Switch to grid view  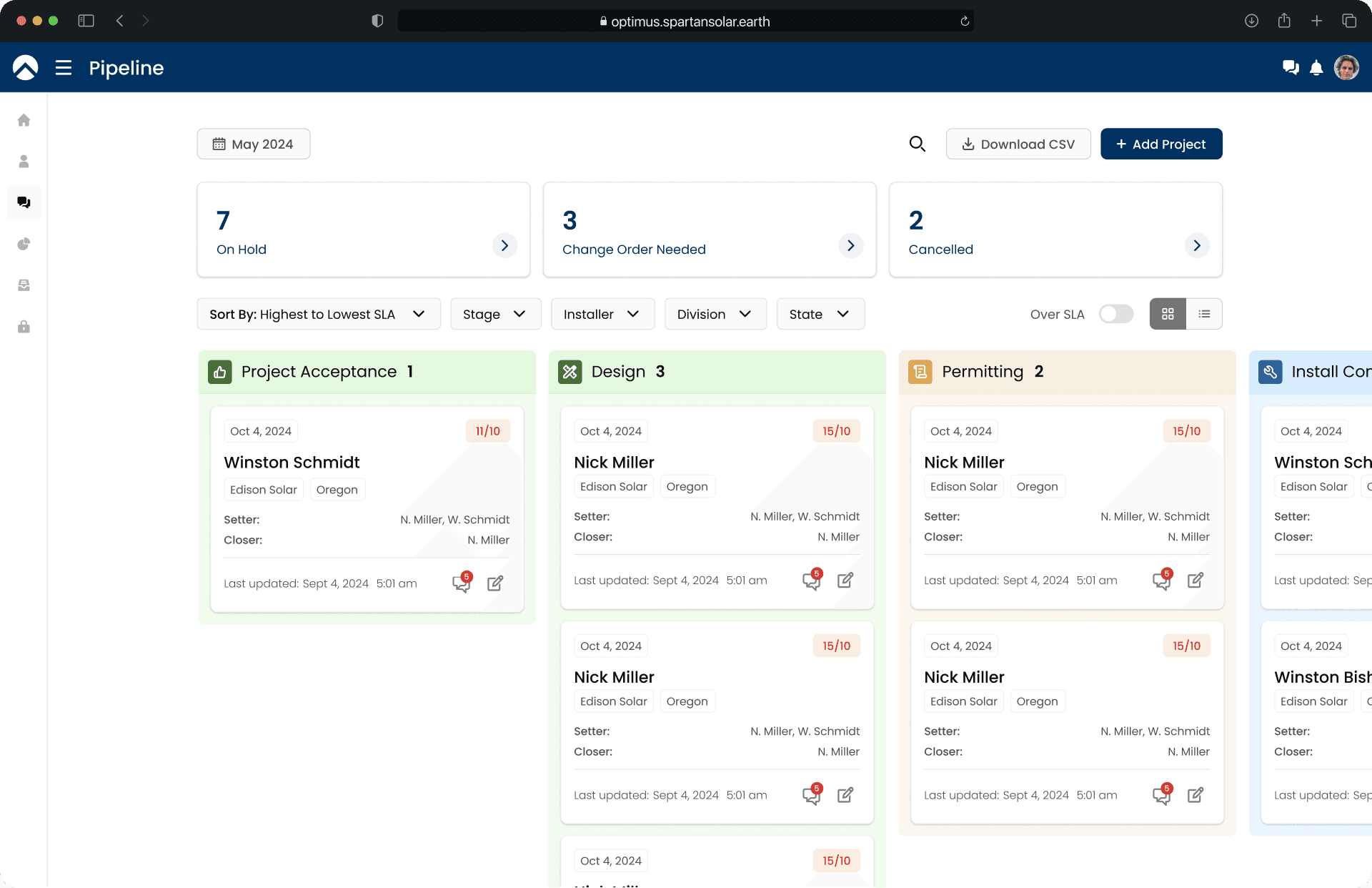pos(1168,314)
